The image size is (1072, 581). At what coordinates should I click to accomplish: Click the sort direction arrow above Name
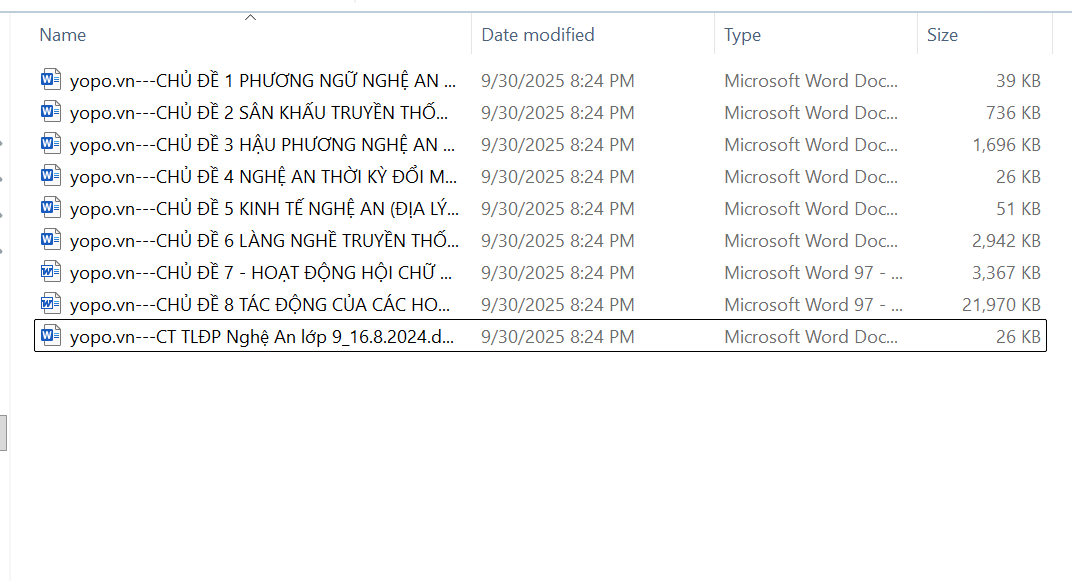250,17
